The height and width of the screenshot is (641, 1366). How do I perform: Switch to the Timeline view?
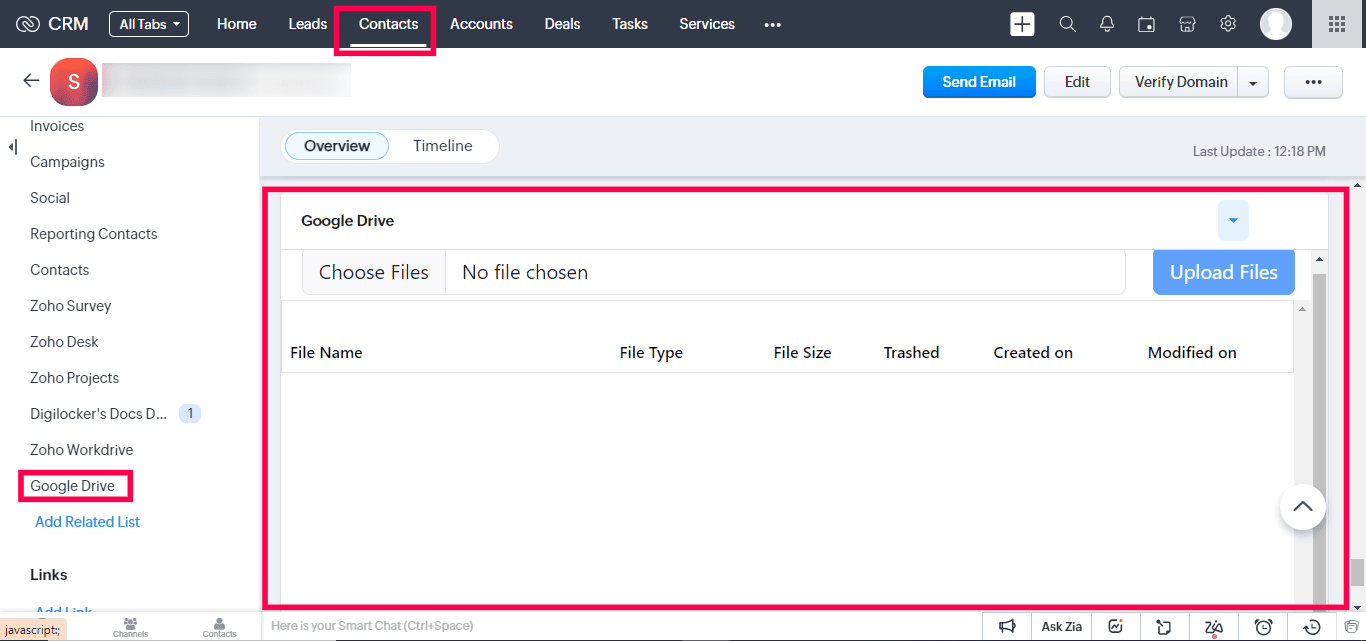(443, 146)
